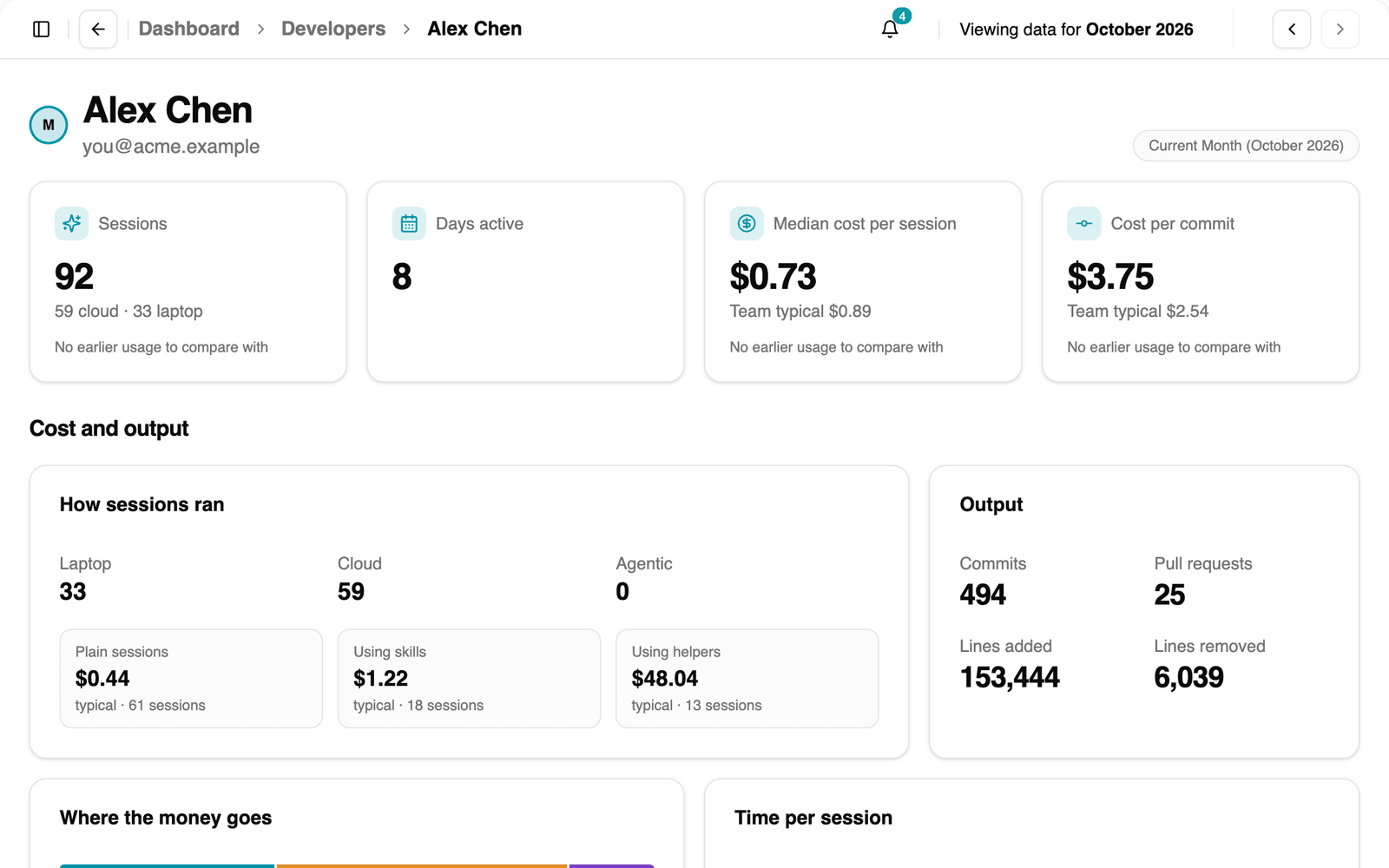This screenshot has height=868, width=1389.
Task: Click the you@acme.example email
Action: (x=171, y=147)
